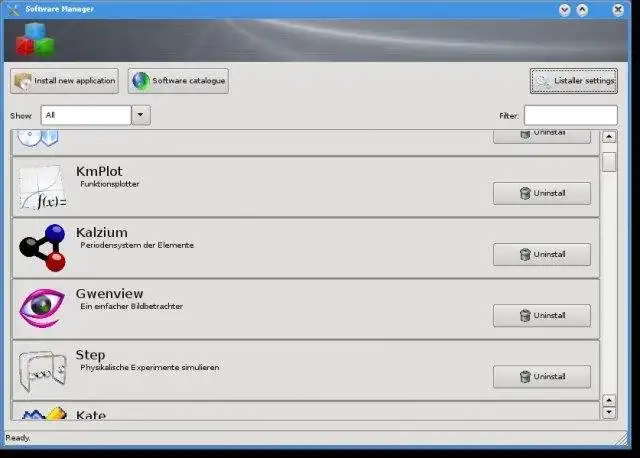This screenshot has height=458, width=640.
Task: Open the Show dropdown arrow
Action: pyautogui.click(x=141, y=115)
